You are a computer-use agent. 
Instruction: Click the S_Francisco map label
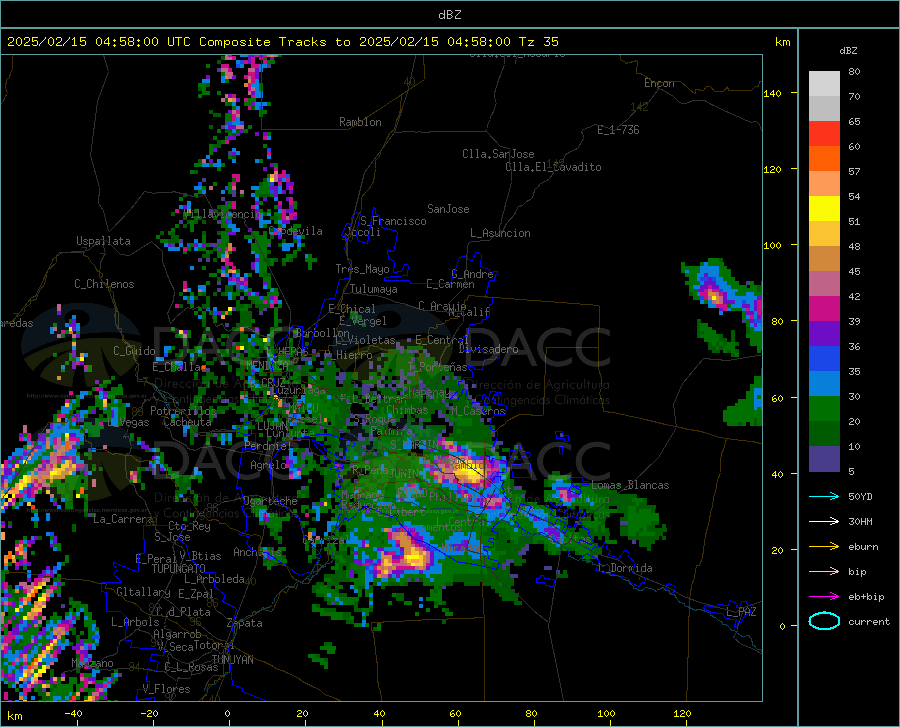(x=393, y=221)
